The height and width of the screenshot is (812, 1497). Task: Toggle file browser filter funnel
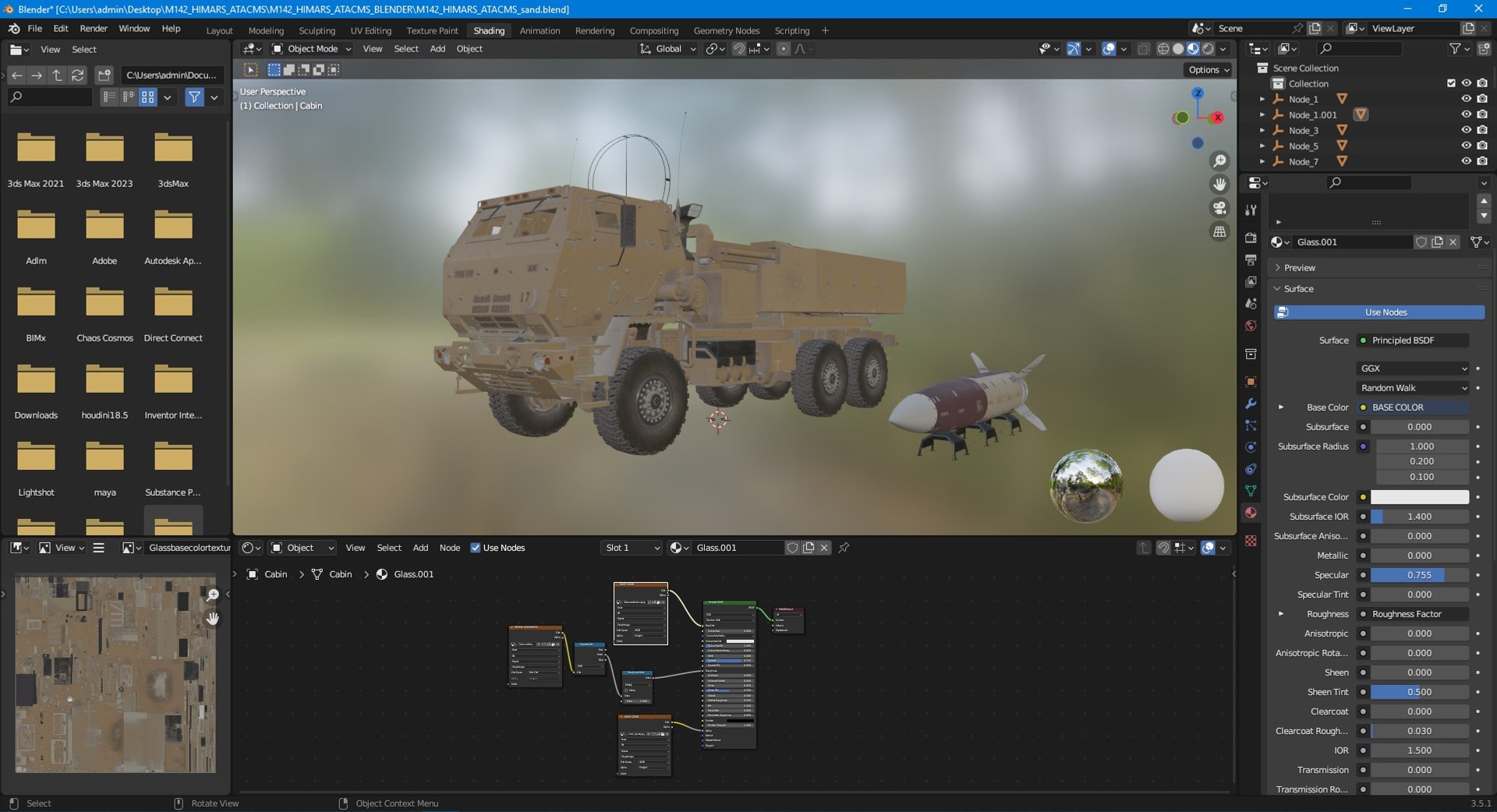[x=194, y=97]
